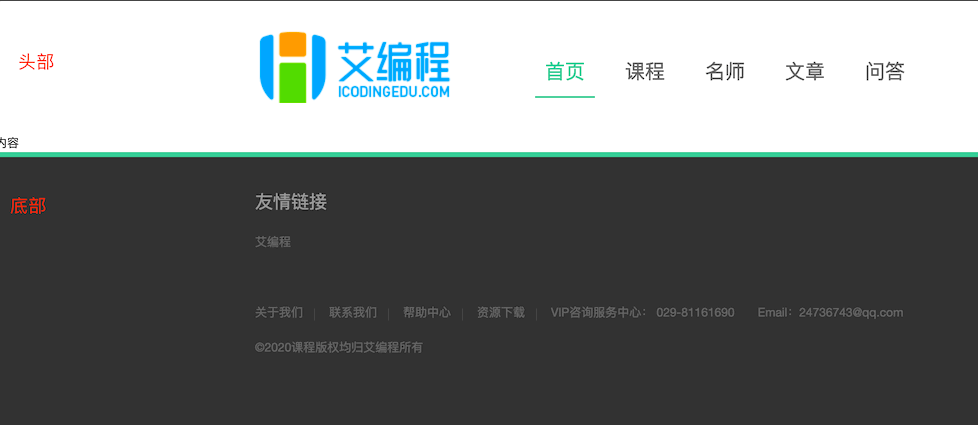Open the 联系我们 footer link

(x=353, y=312)
